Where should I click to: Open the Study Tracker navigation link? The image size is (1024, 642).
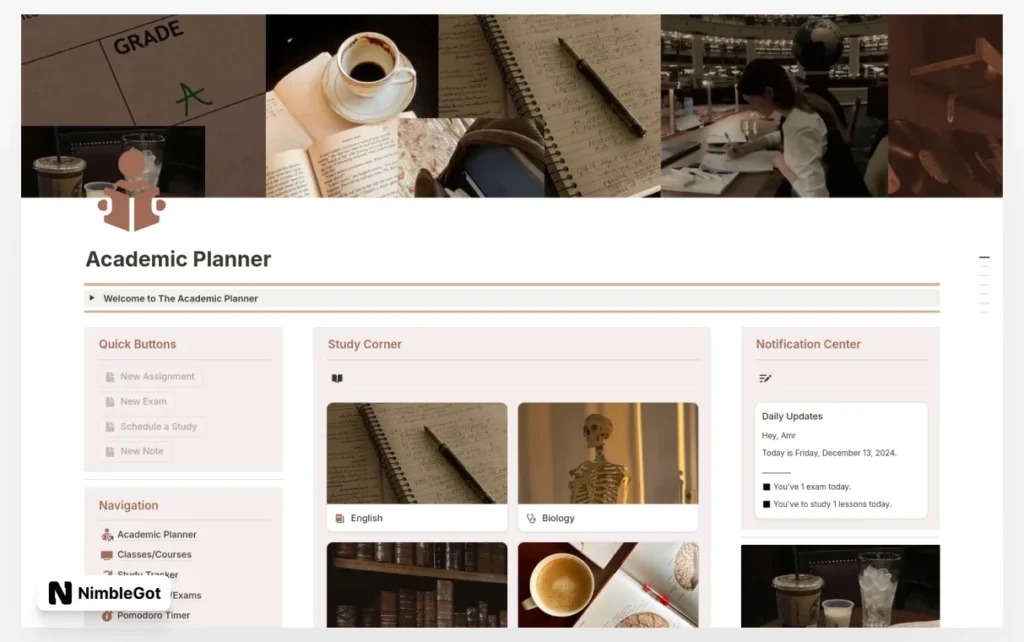pyautogui.click(x=148, y=574)
